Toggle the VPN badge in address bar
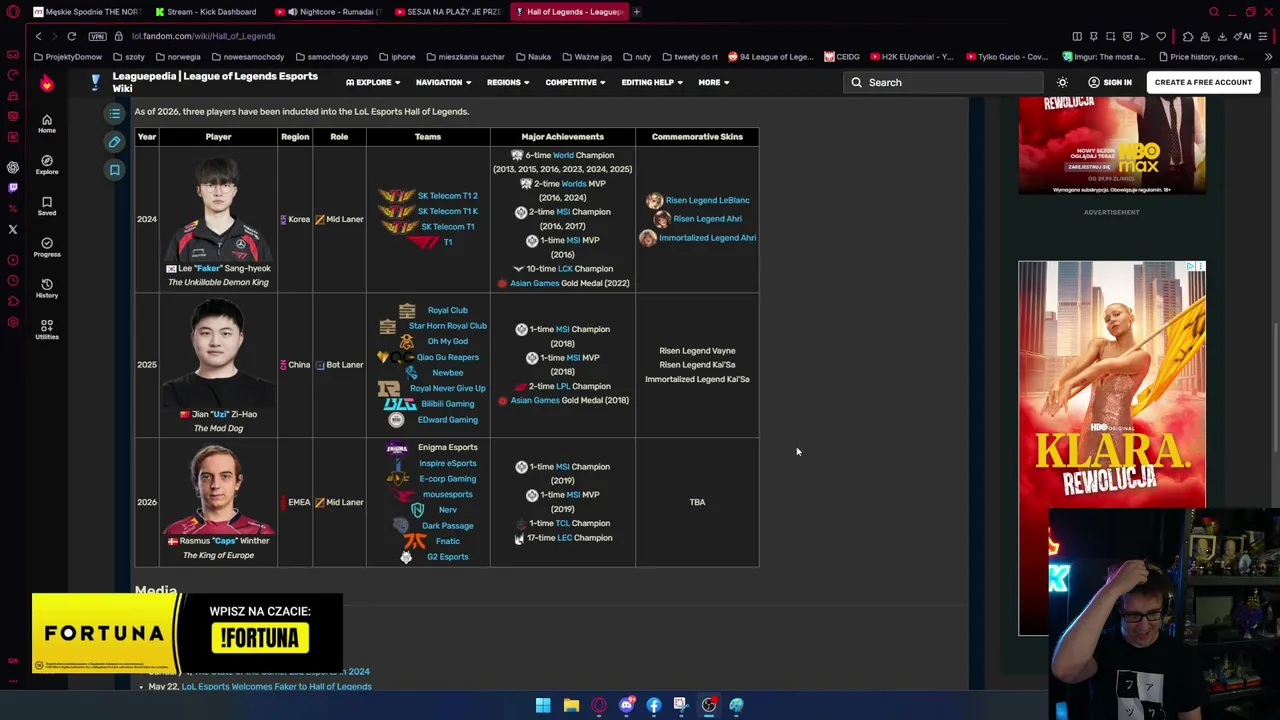This screenshot has height=720, width=1280. (x=97, y=36)
